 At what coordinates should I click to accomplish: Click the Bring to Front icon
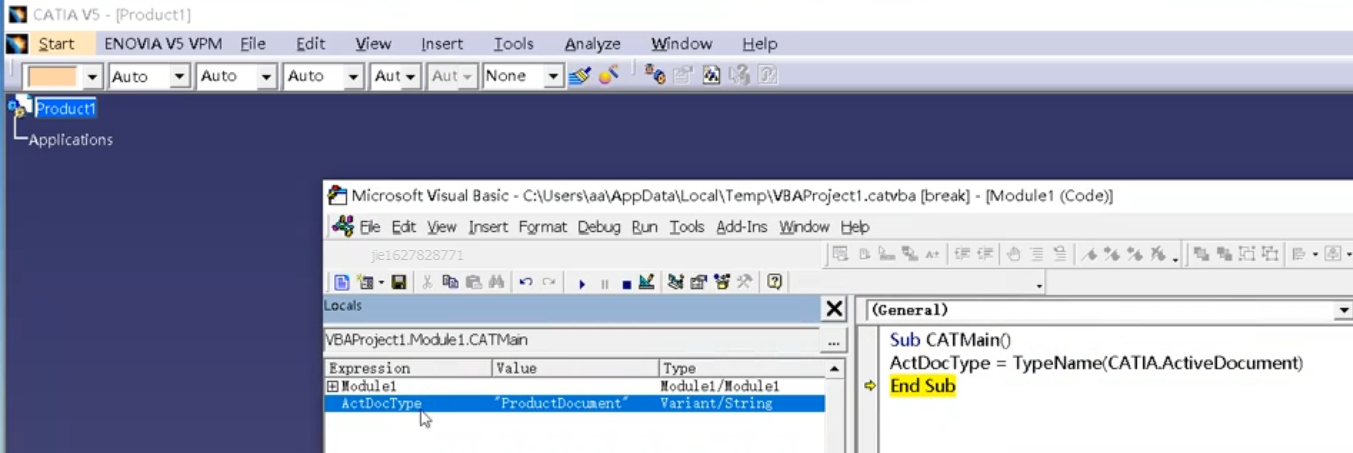[1200, 254]
